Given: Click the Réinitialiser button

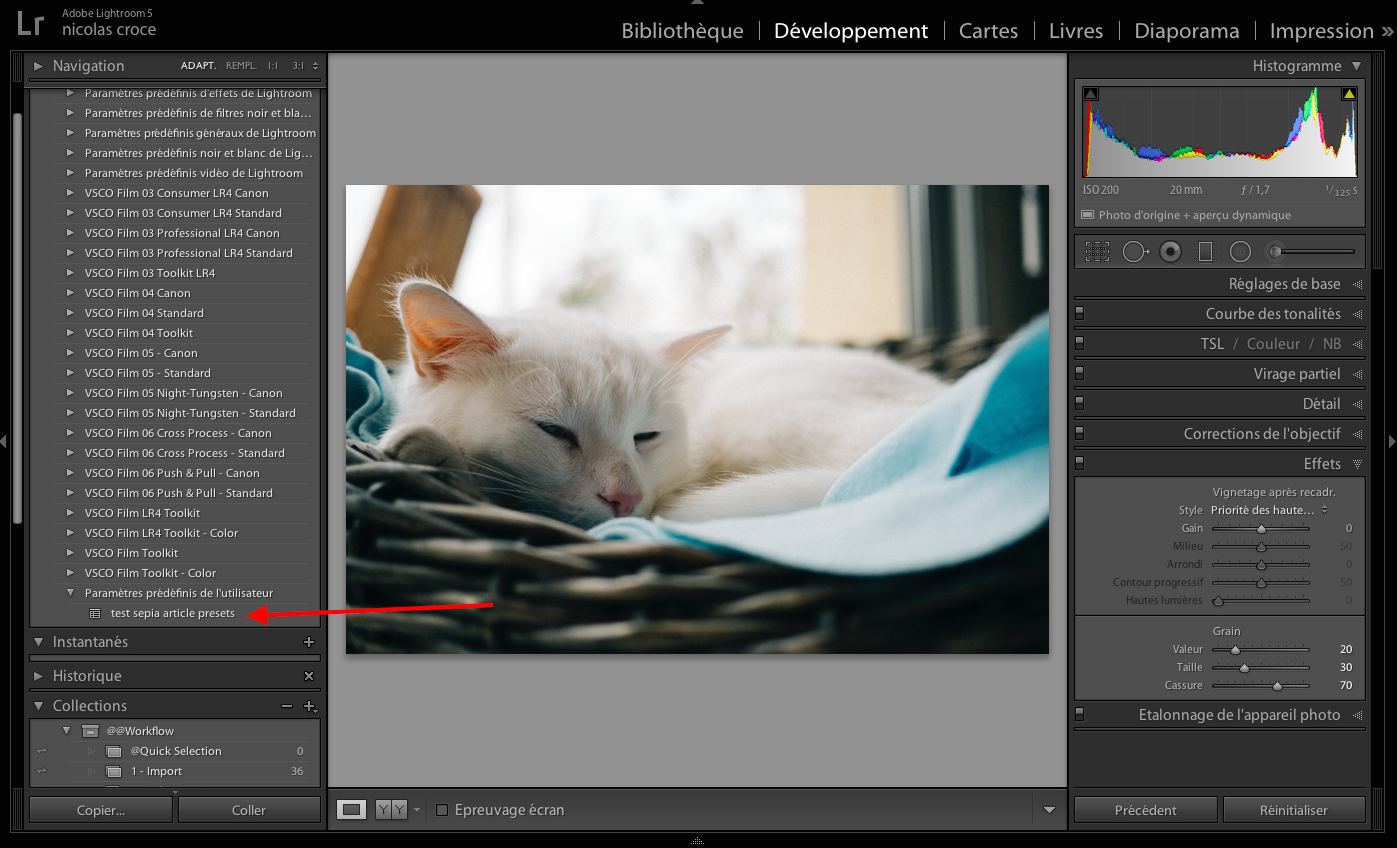Looking at the screenshot, I should coord(1293,810).
